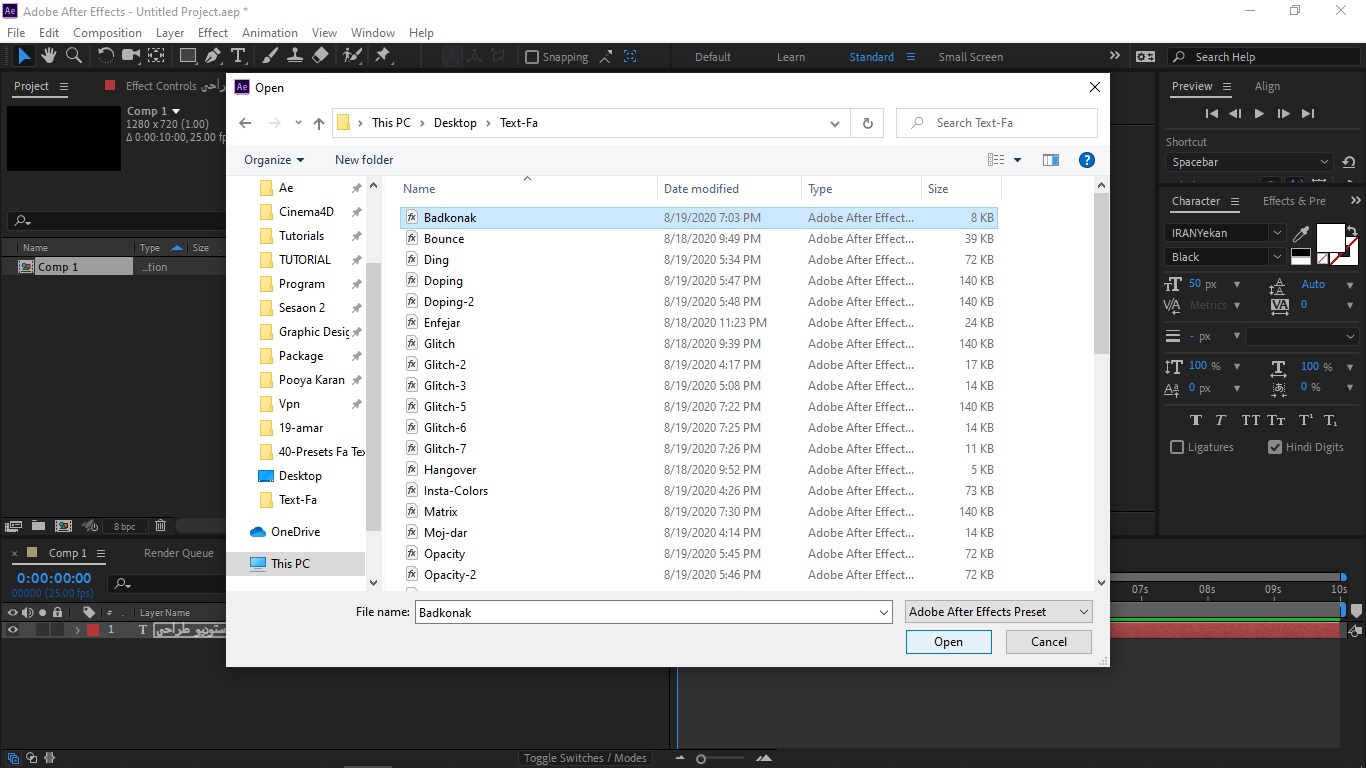Hide layer 1 using eye toggle

pos(13,630)
